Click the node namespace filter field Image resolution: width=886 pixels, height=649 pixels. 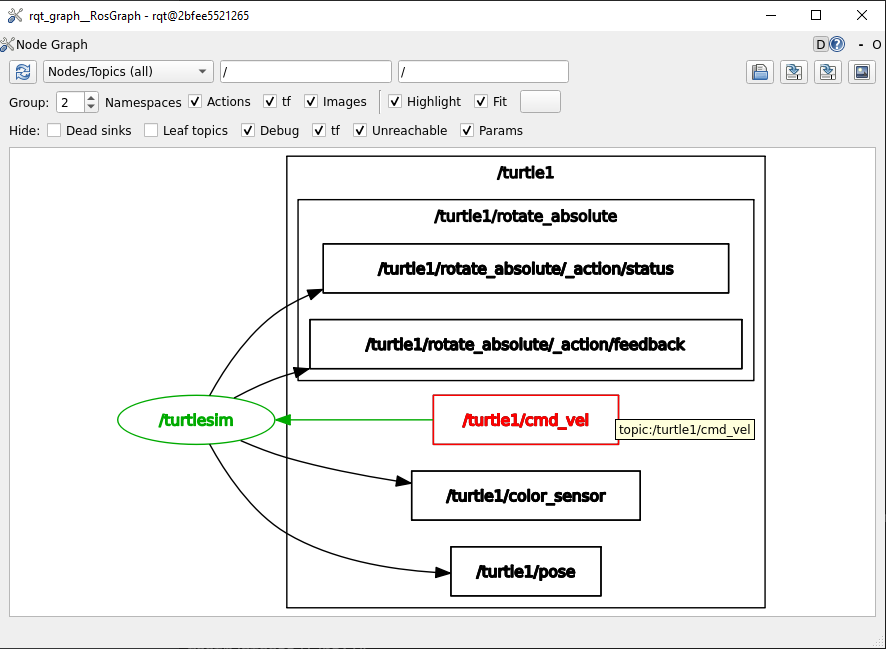pyautogui.click(x=306, y=72)
